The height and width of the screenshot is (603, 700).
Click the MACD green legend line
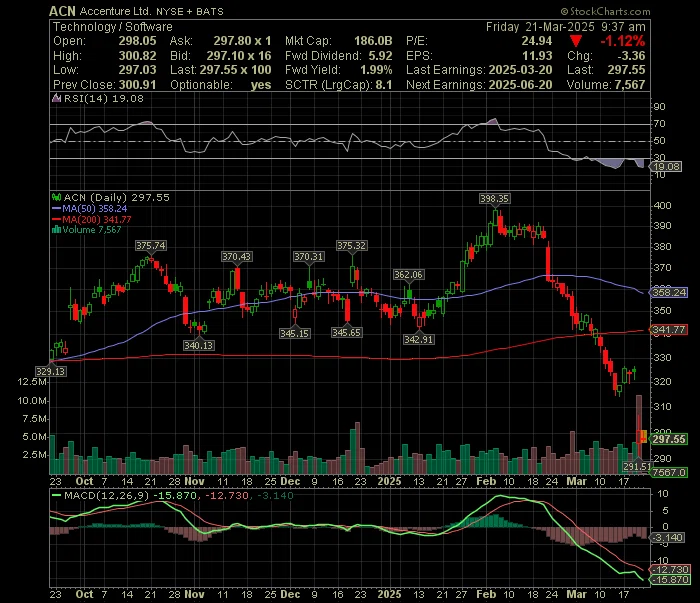(56, 495)
